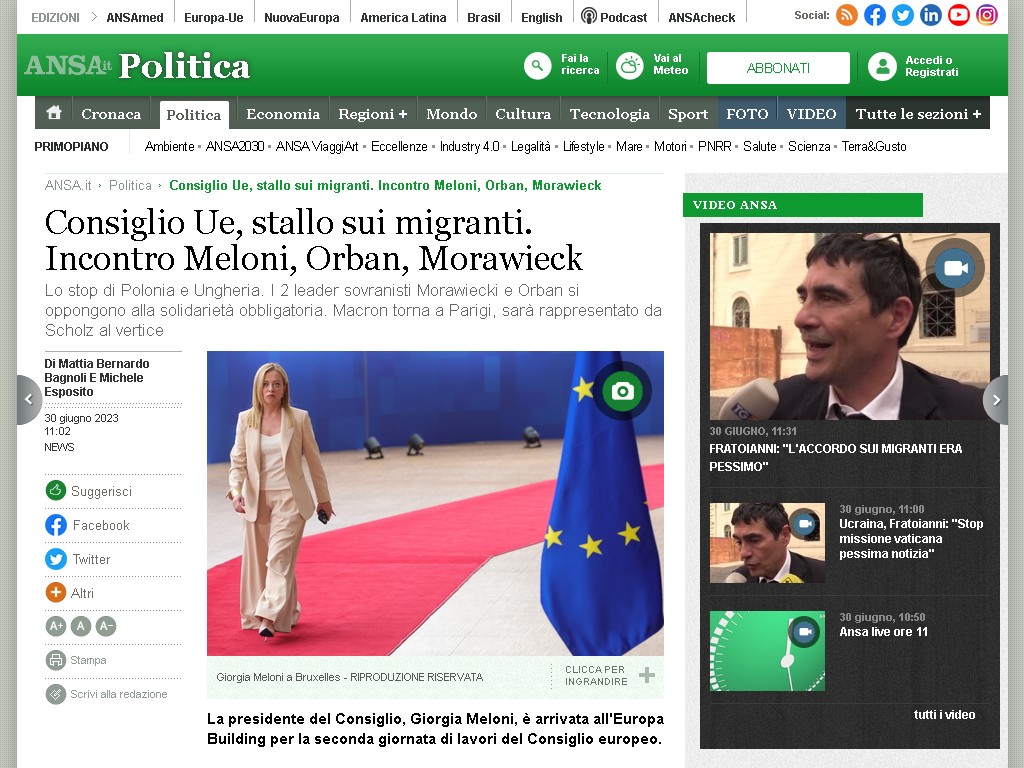1024x768 pixels.
Task: Increase text size with A+ button
Action: click(x=56, y=626)
